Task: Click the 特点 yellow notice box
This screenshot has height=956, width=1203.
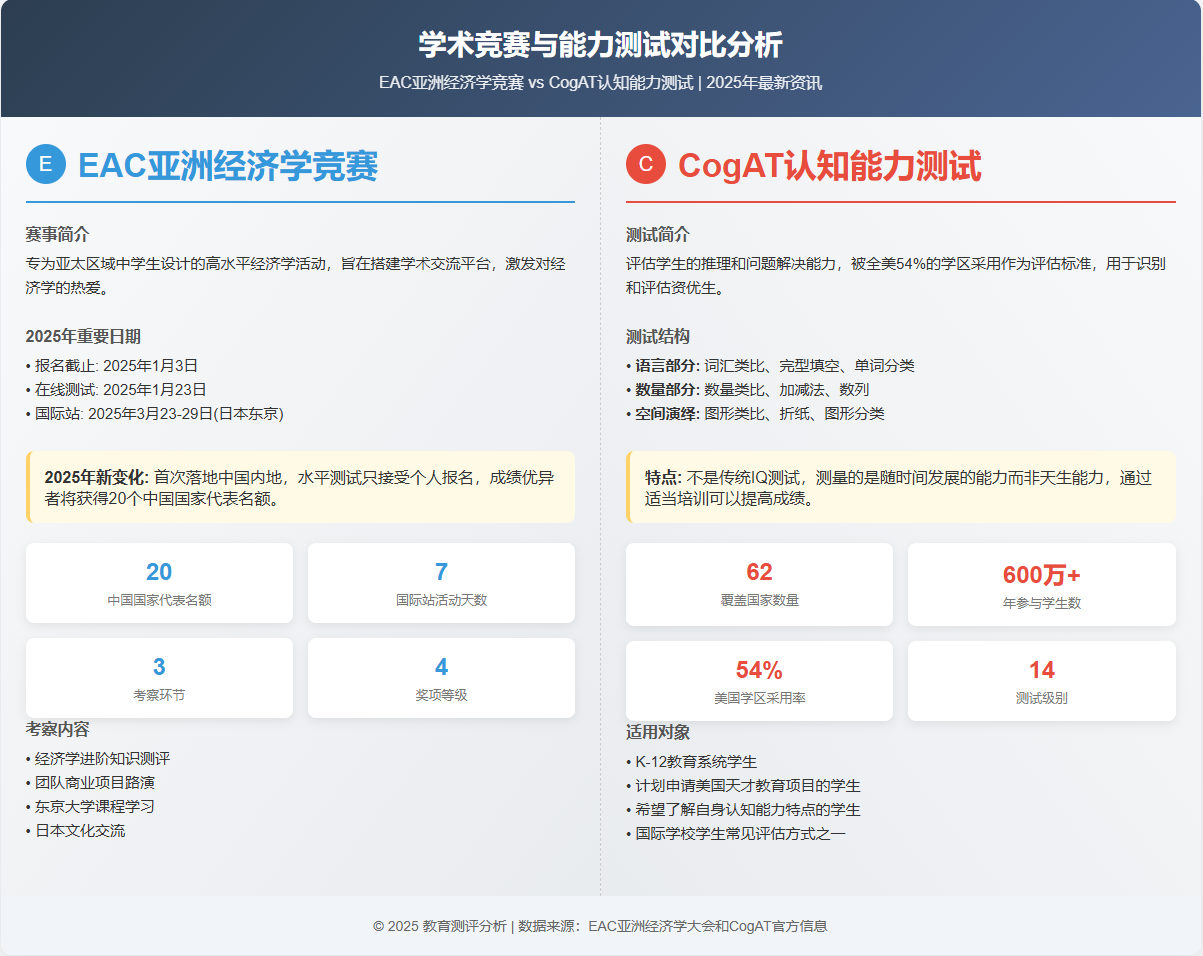Action: click(x=901, y=487)
